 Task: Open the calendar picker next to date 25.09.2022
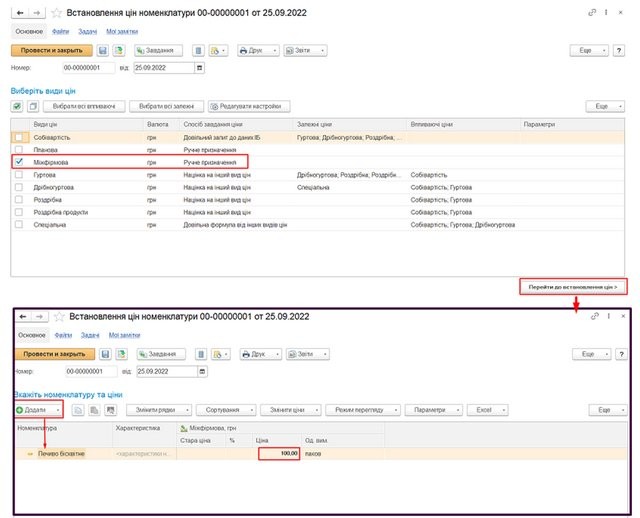coord(200,68)
